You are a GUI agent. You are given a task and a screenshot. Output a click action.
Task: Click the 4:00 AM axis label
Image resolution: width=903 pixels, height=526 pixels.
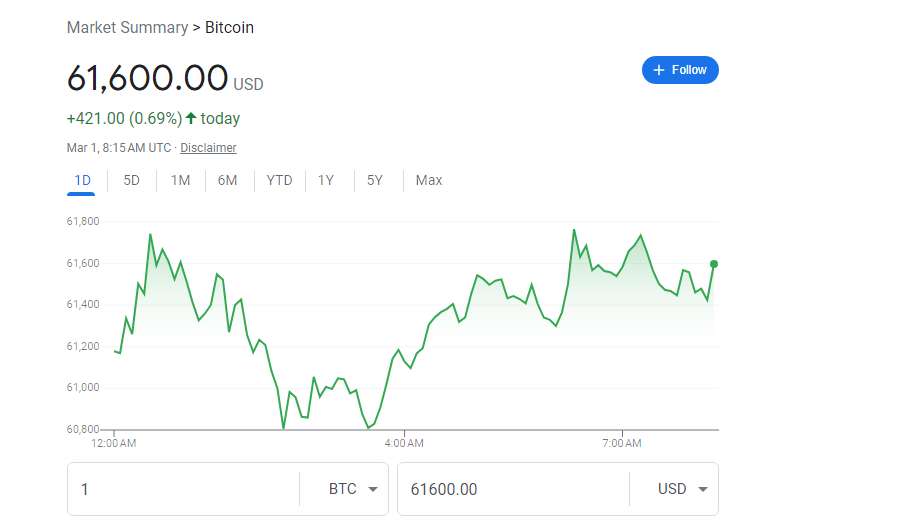404,442
